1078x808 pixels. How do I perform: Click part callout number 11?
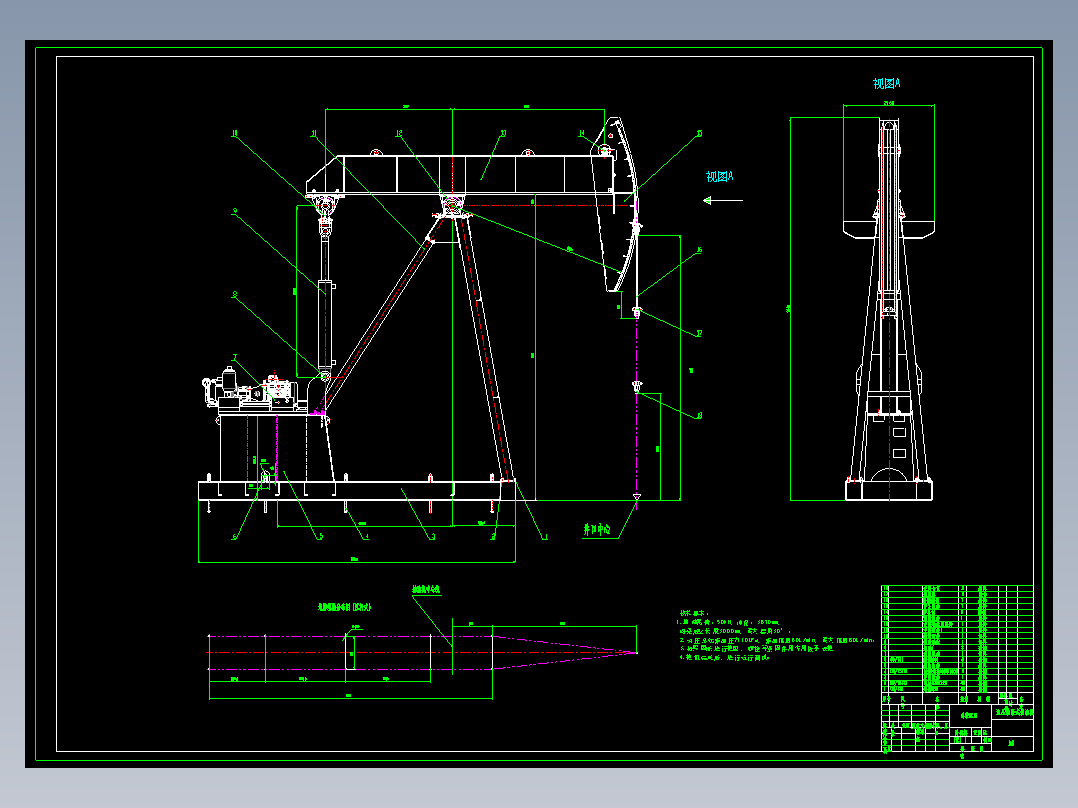coord(314,133)
